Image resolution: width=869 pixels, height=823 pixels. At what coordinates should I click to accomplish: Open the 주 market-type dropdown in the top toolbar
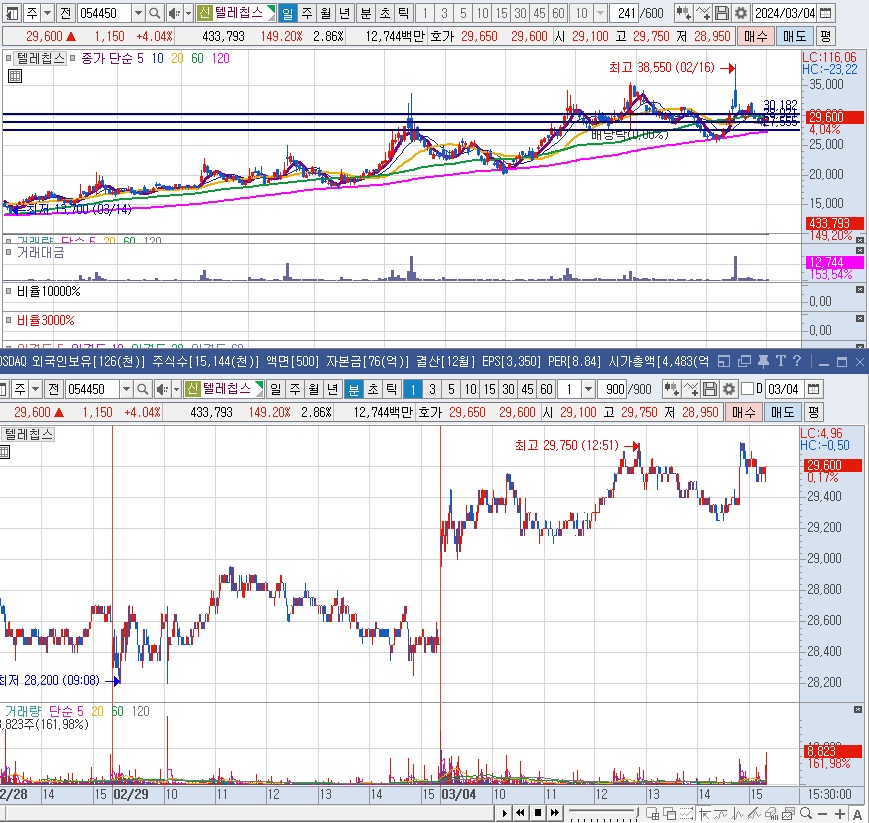[x=47, y=13]
